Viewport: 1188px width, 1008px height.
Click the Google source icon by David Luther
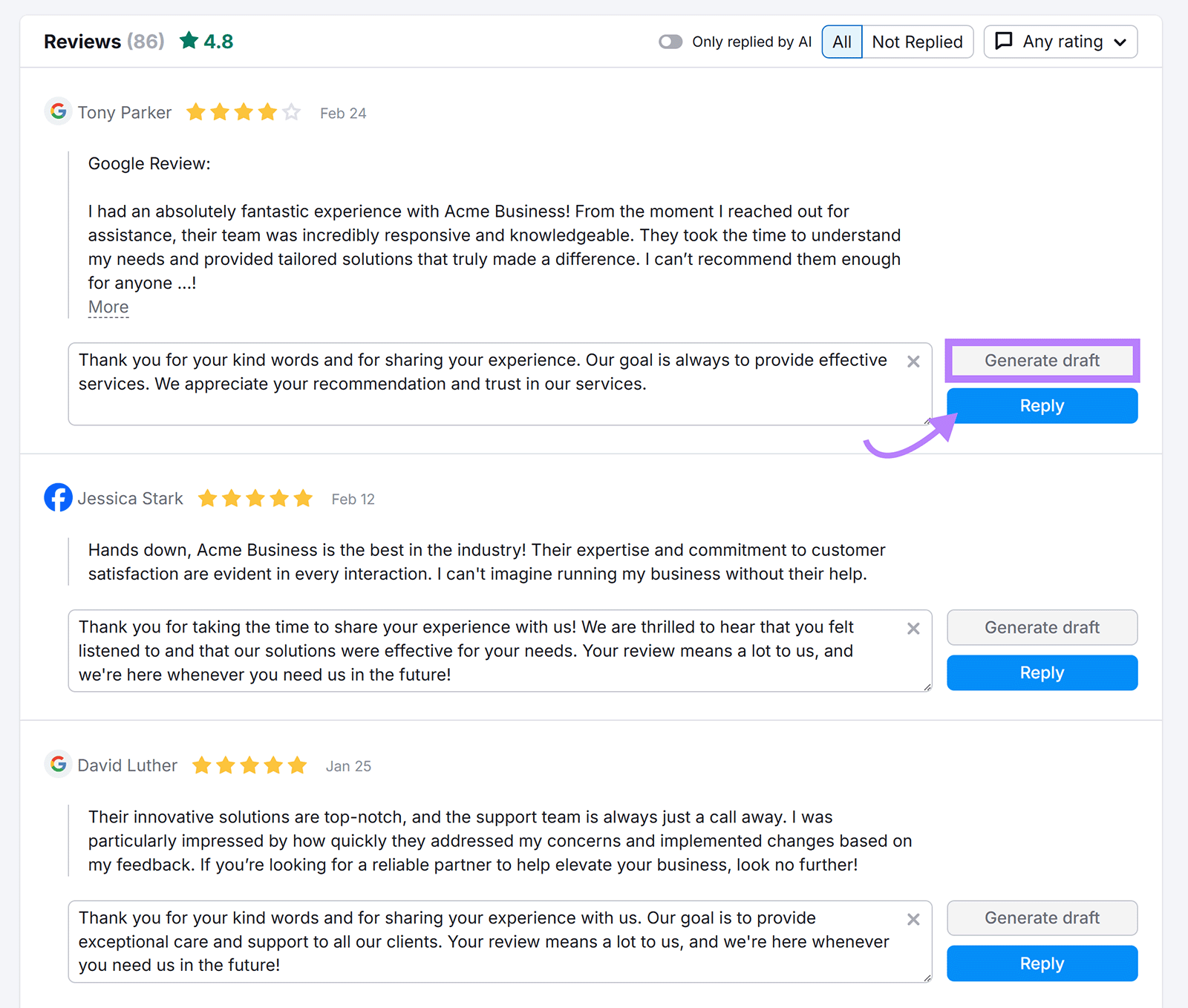coord(58,765)
